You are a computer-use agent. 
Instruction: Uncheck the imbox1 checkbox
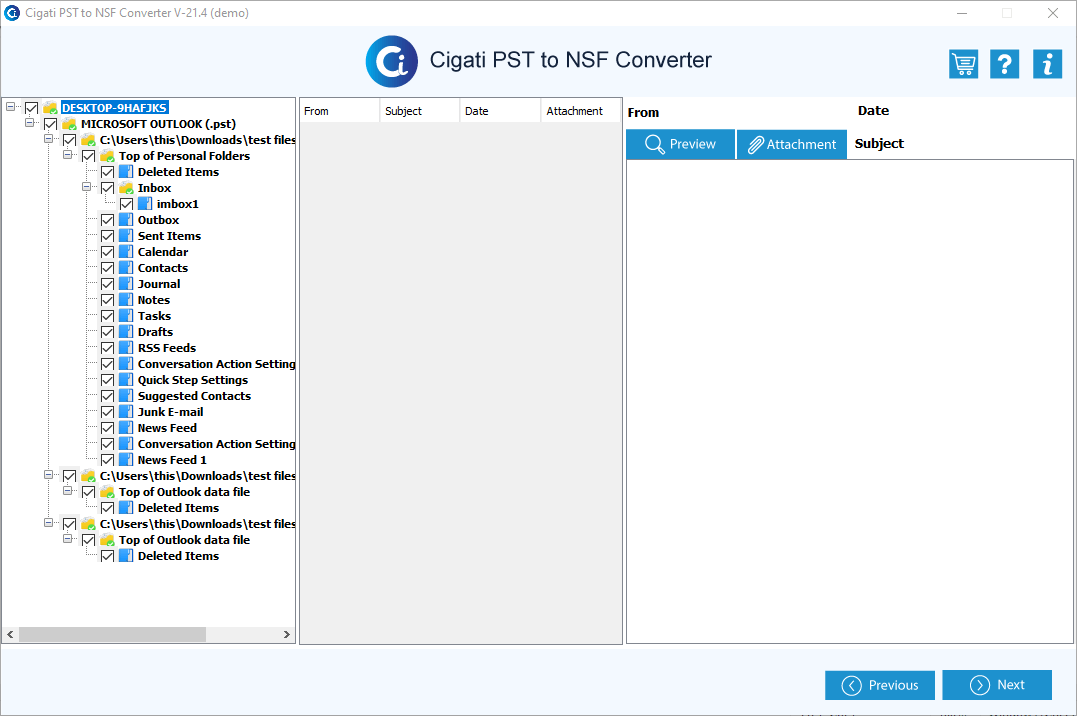(x=126, y=204)
